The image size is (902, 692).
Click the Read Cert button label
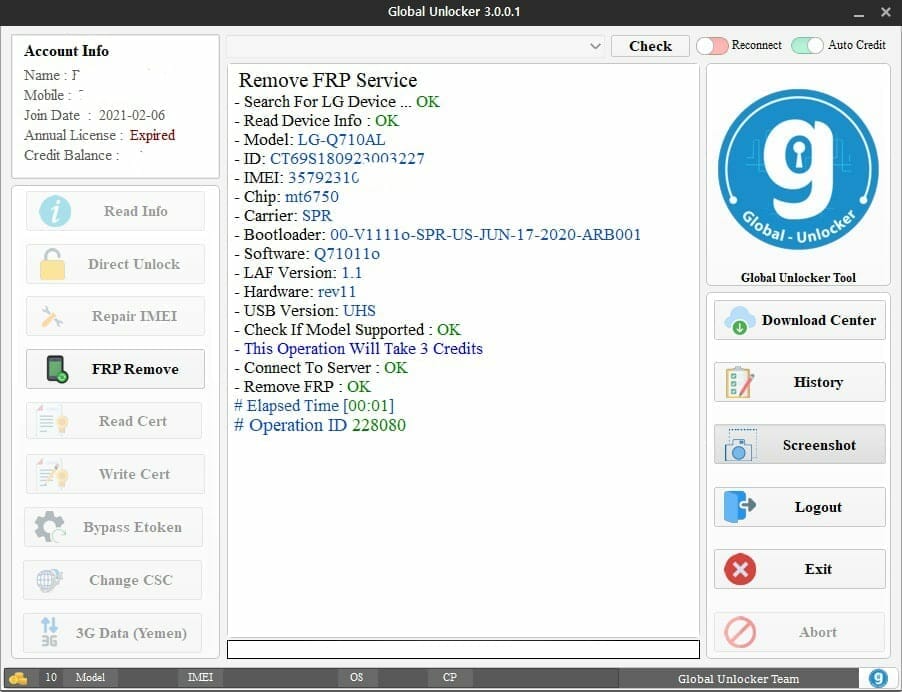pos(133,421)
